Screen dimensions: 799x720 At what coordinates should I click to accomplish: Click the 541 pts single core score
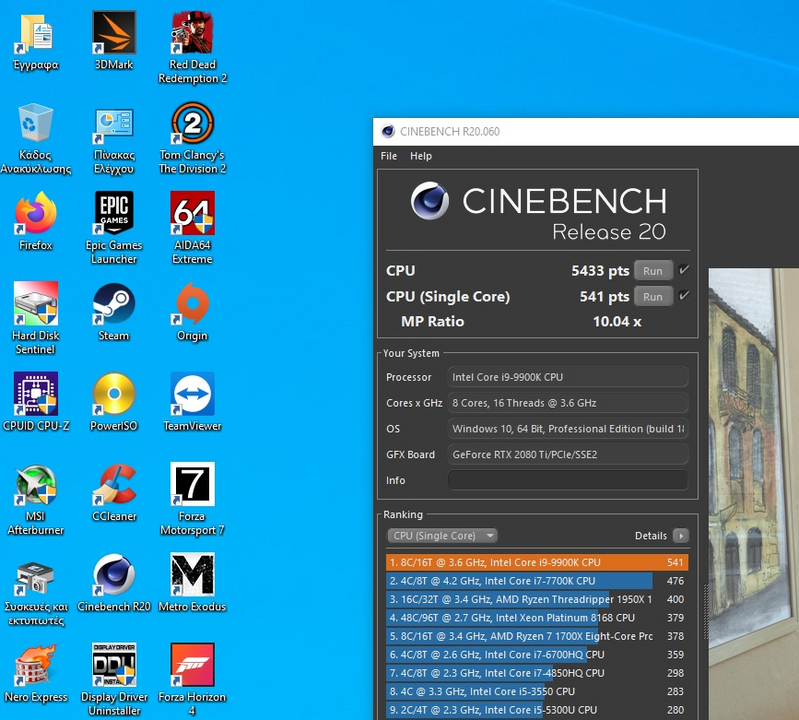(x=604, y=297)
